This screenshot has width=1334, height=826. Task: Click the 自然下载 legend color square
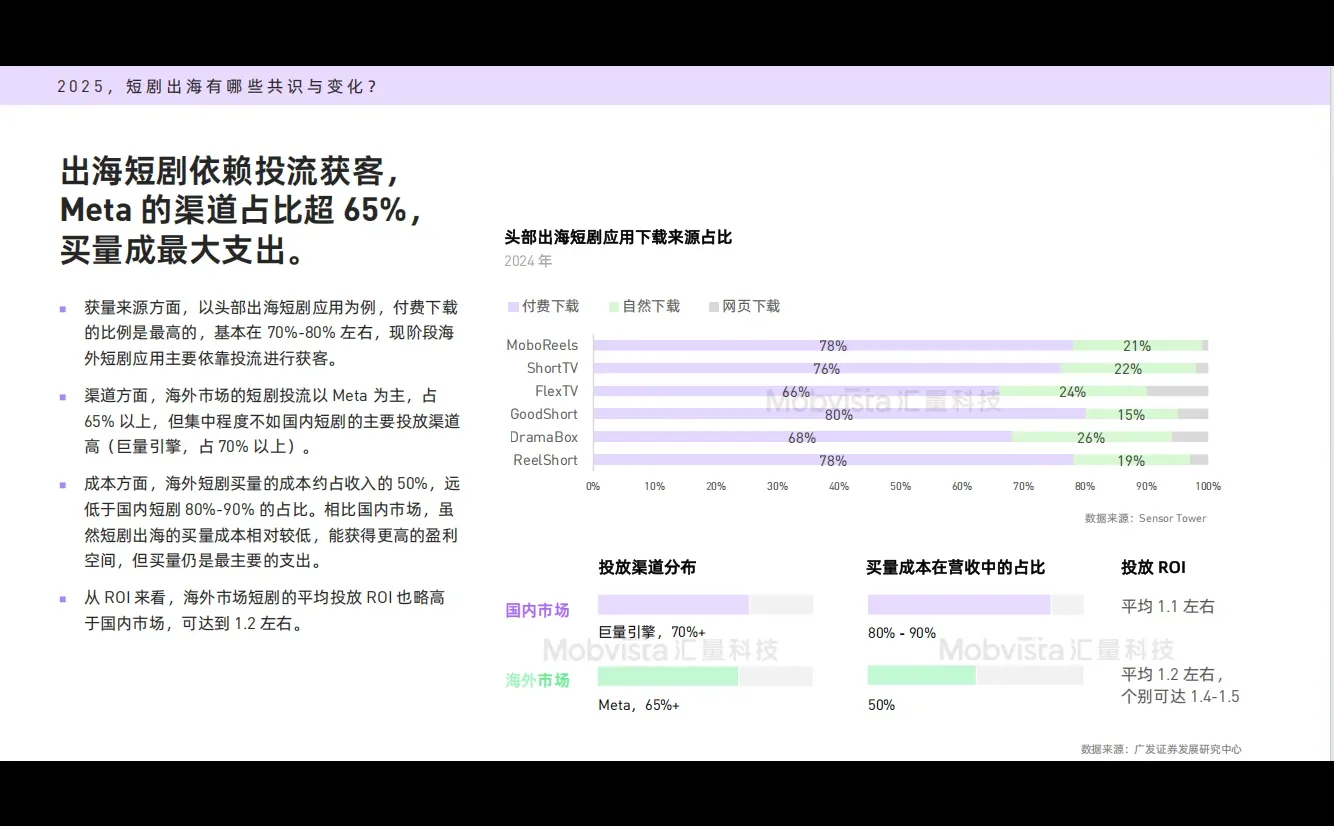613,305
